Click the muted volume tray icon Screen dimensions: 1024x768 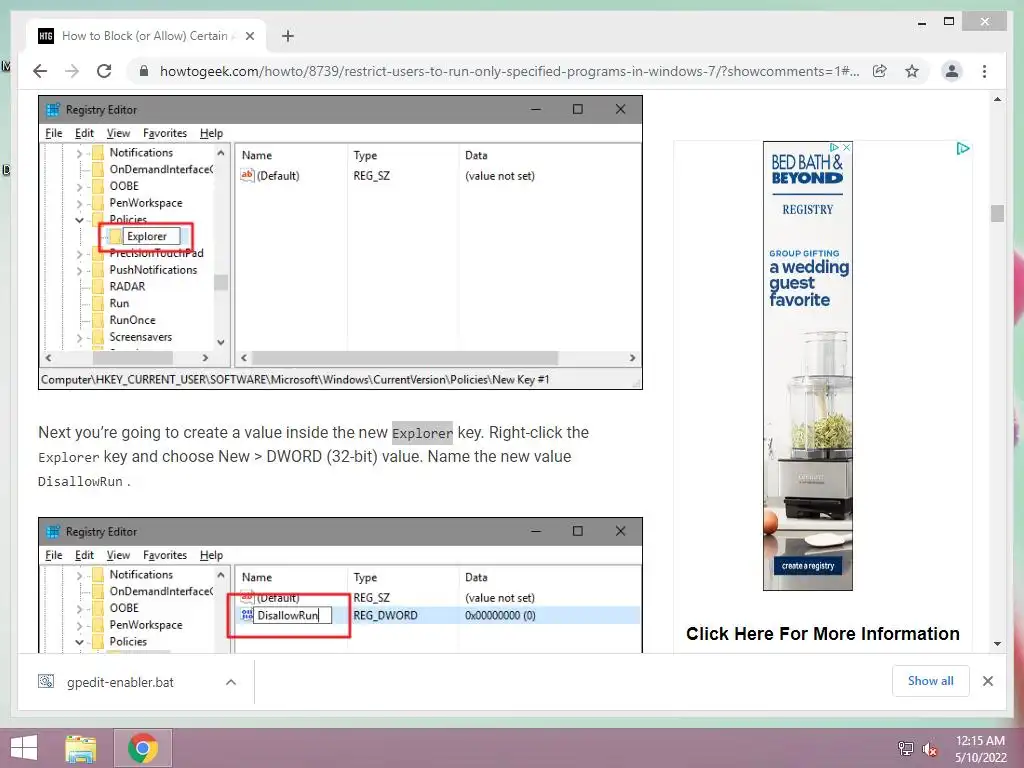tap(930, 749)
